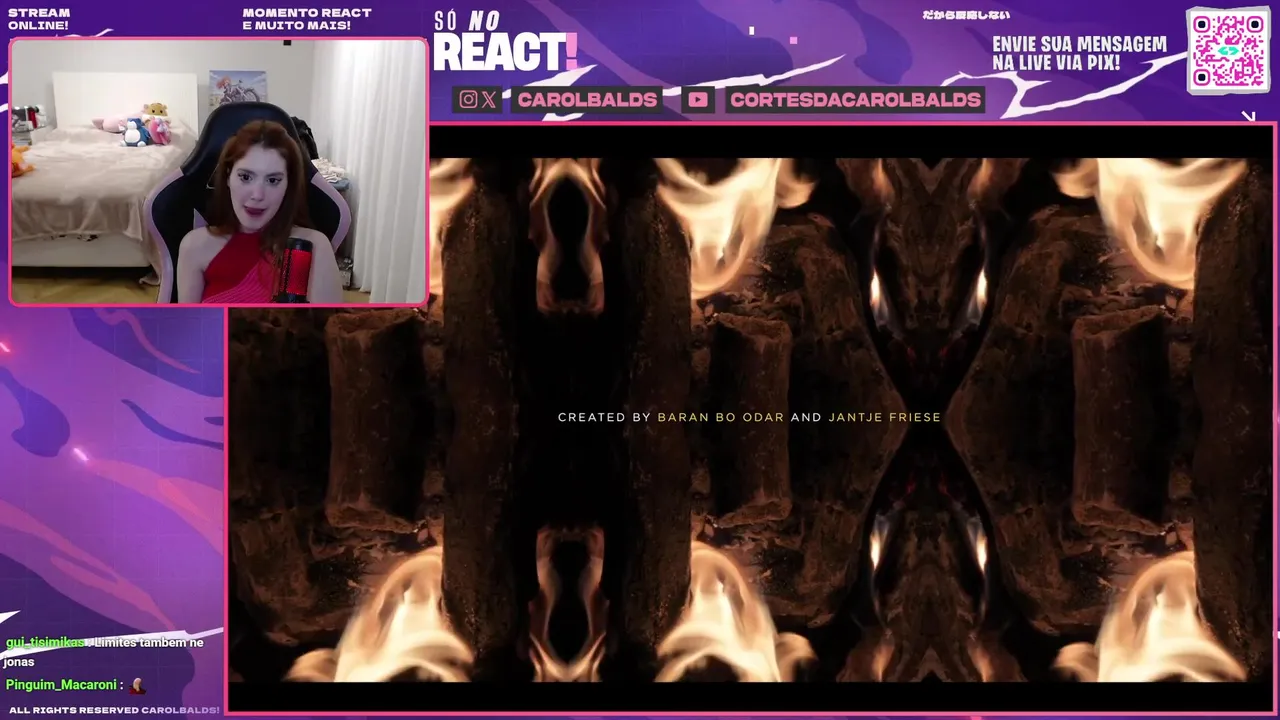Image resolution: width=1280 pixels, height=720 pixels.
Task: Click the Instagram icon next to CAROLBALDS
Action: 468,99
